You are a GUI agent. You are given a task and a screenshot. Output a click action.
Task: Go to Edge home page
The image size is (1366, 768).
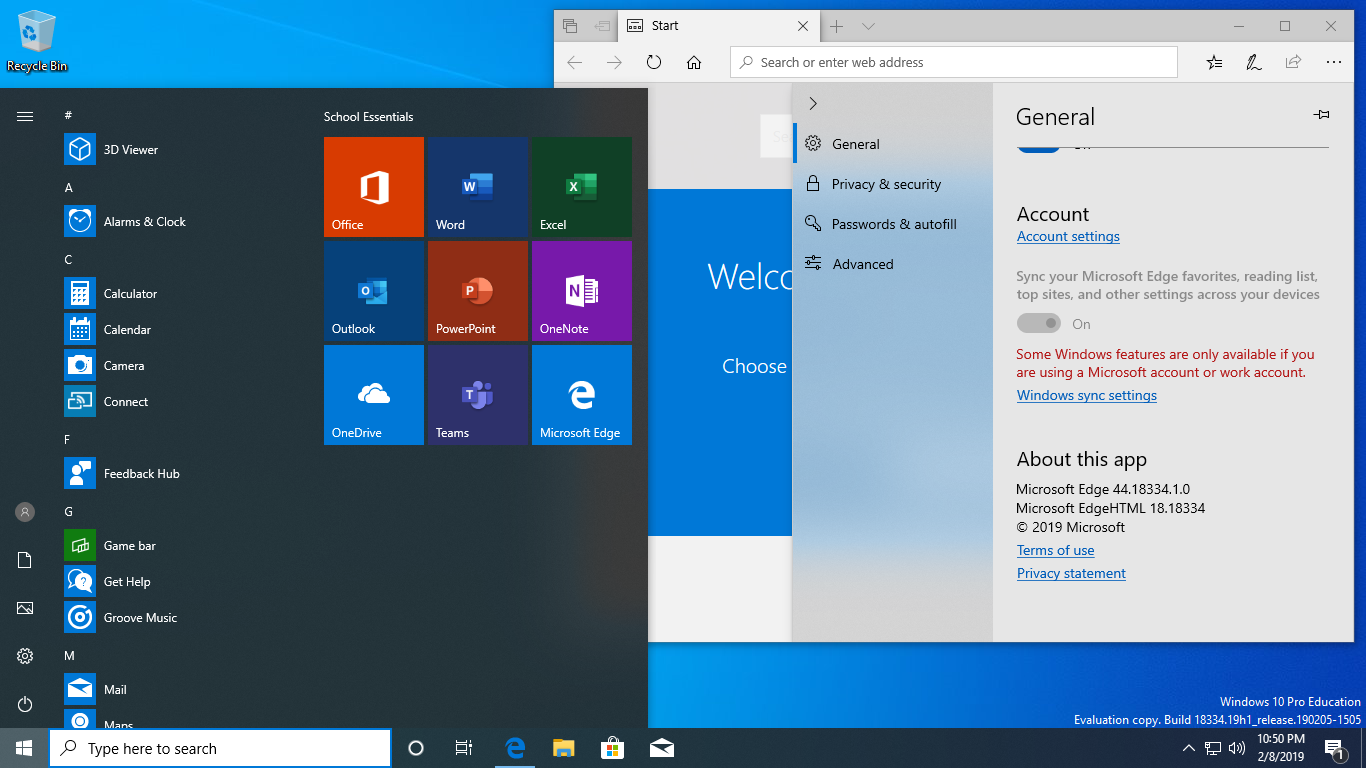pyautogui.click(x=694, y=62)
